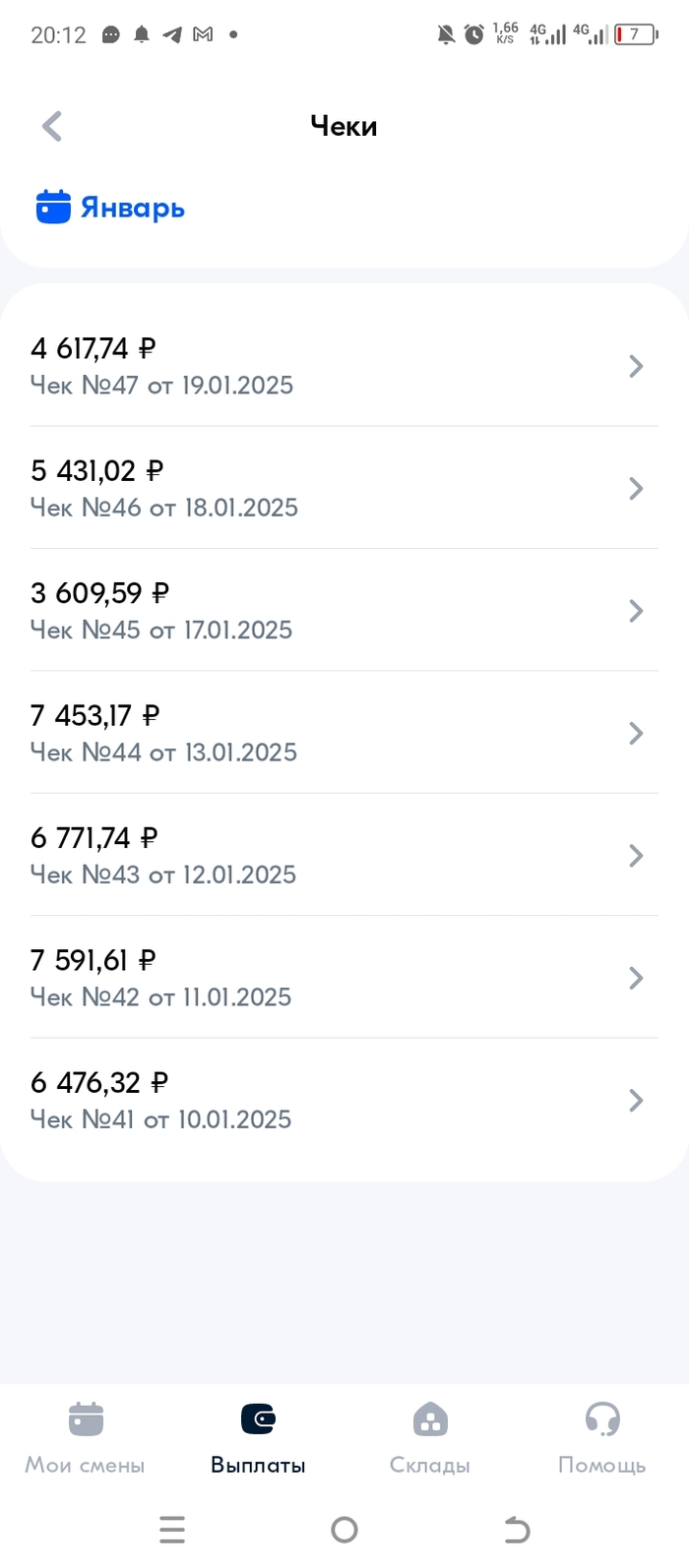Select month label Январь
689x1568 pixels.
pos(133,209)
